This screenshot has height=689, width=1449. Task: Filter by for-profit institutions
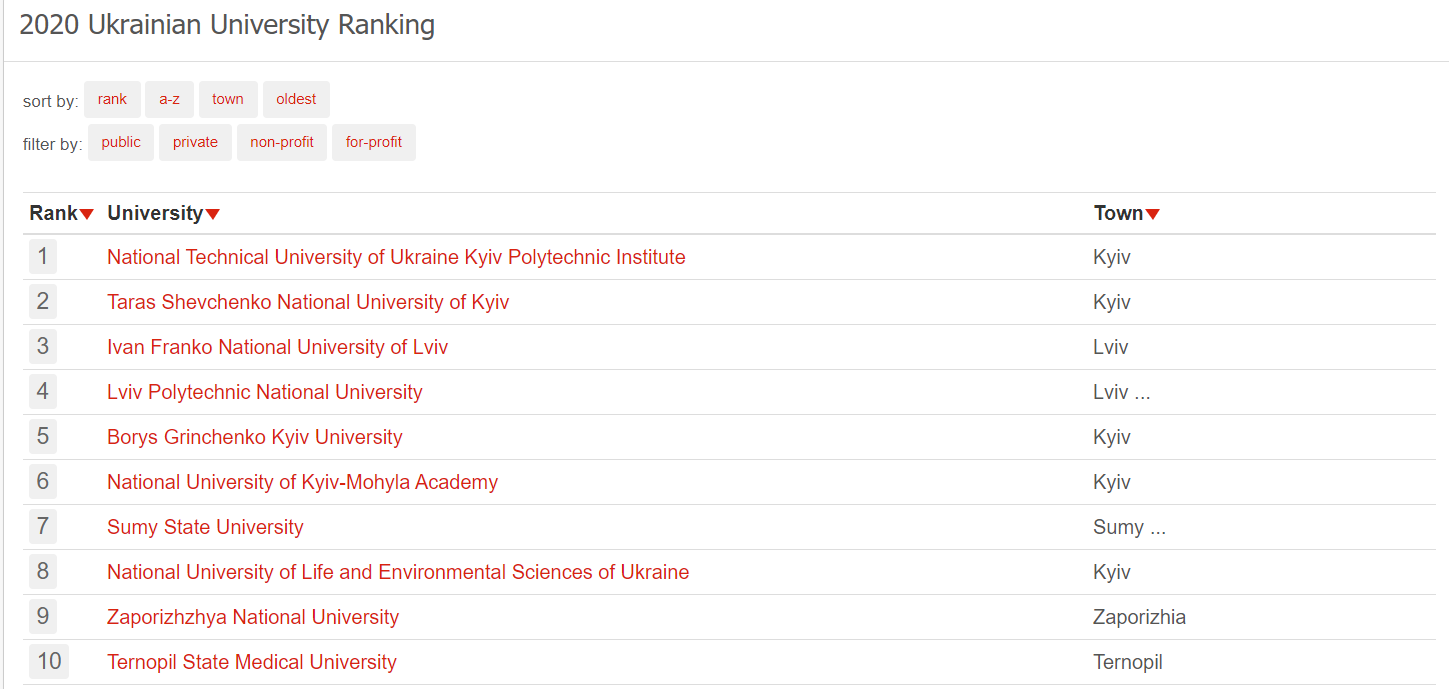tap(374, 142)
